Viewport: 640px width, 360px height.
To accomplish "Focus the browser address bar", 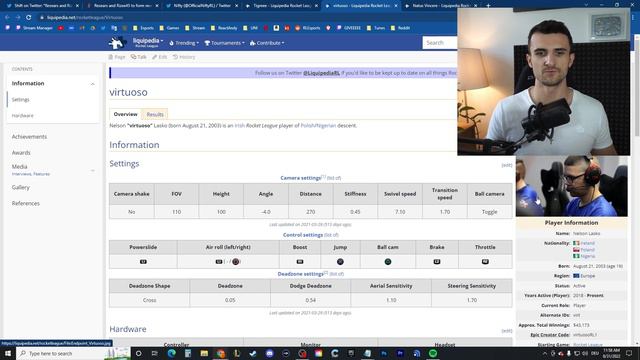I will click(x=245, y=18).
